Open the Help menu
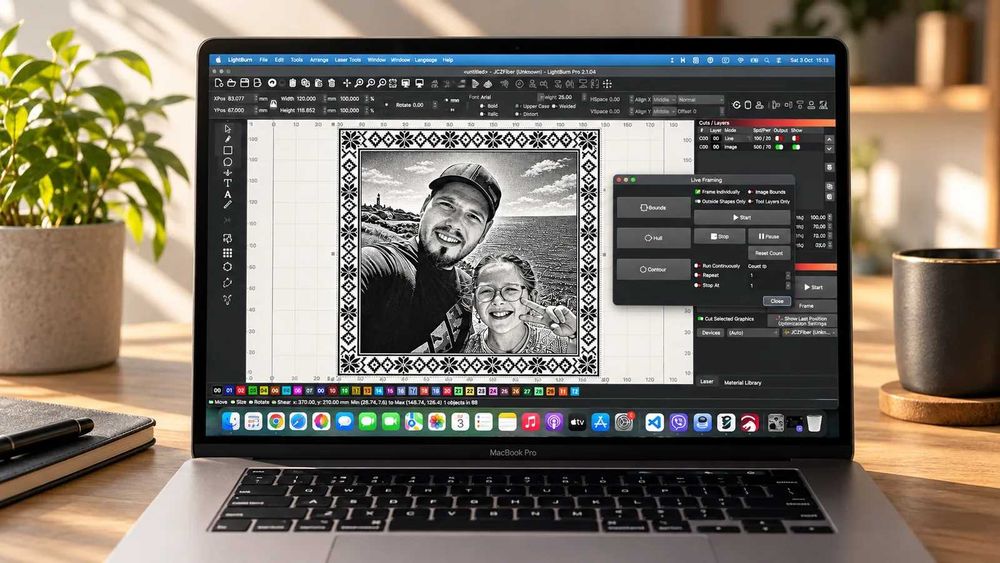 [448, 60]
